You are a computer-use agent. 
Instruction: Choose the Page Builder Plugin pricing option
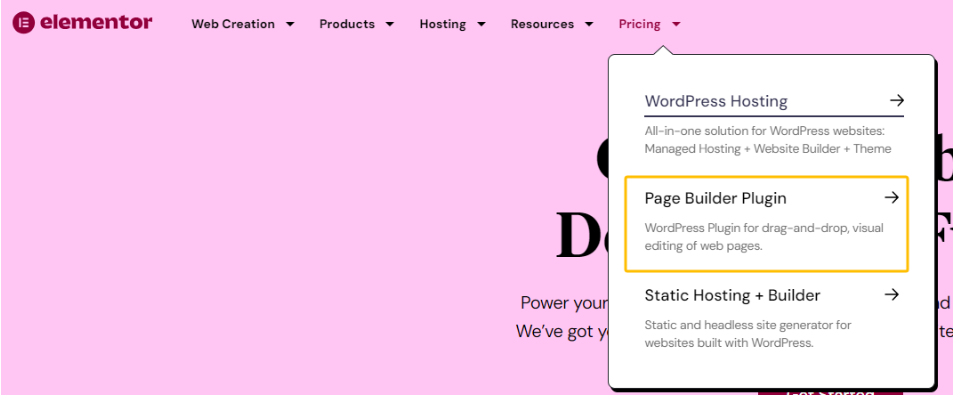(x=766, y=223)
